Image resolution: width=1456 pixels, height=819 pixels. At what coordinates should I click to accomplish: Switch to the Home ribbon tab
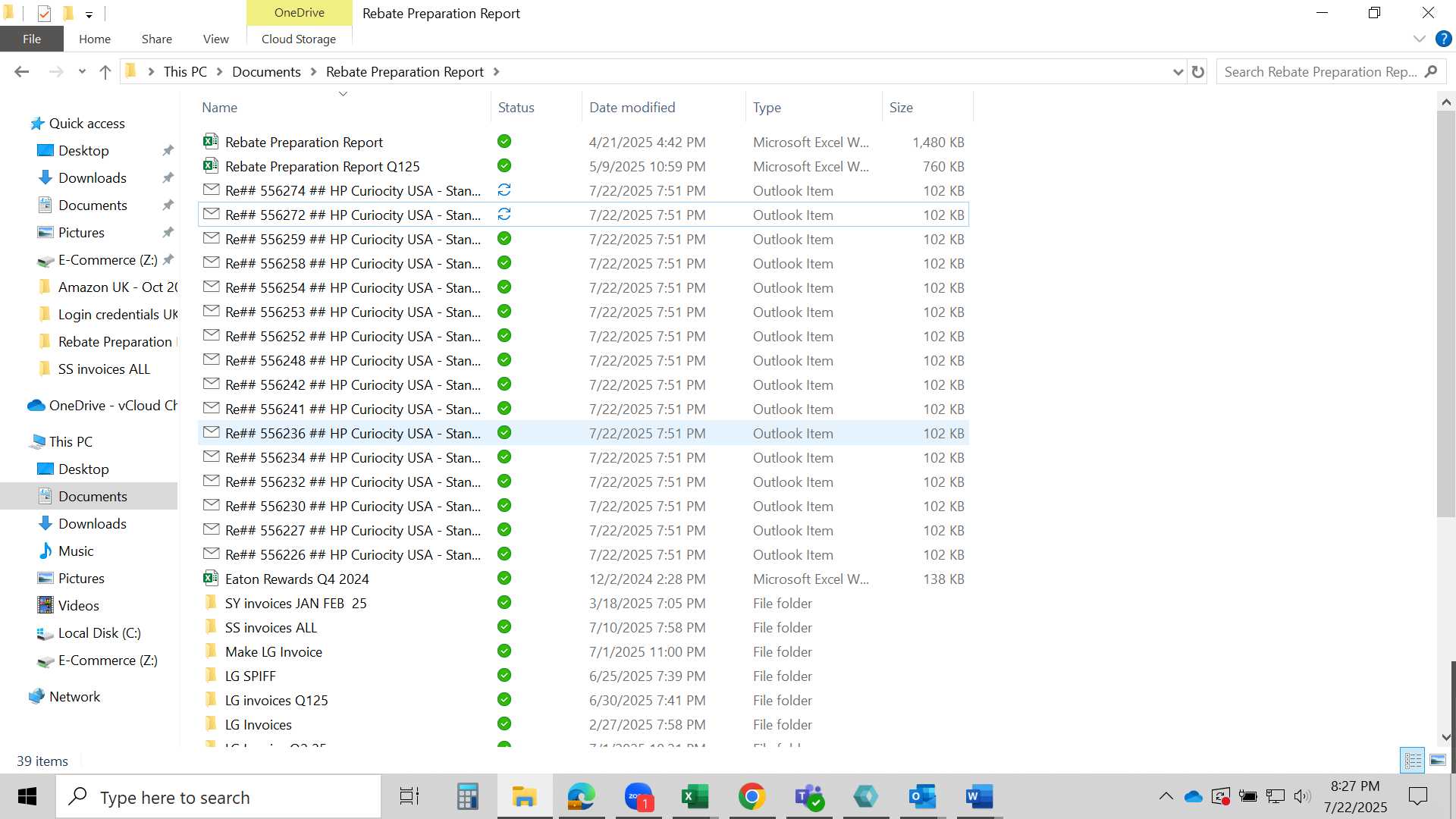coord(95,39)
